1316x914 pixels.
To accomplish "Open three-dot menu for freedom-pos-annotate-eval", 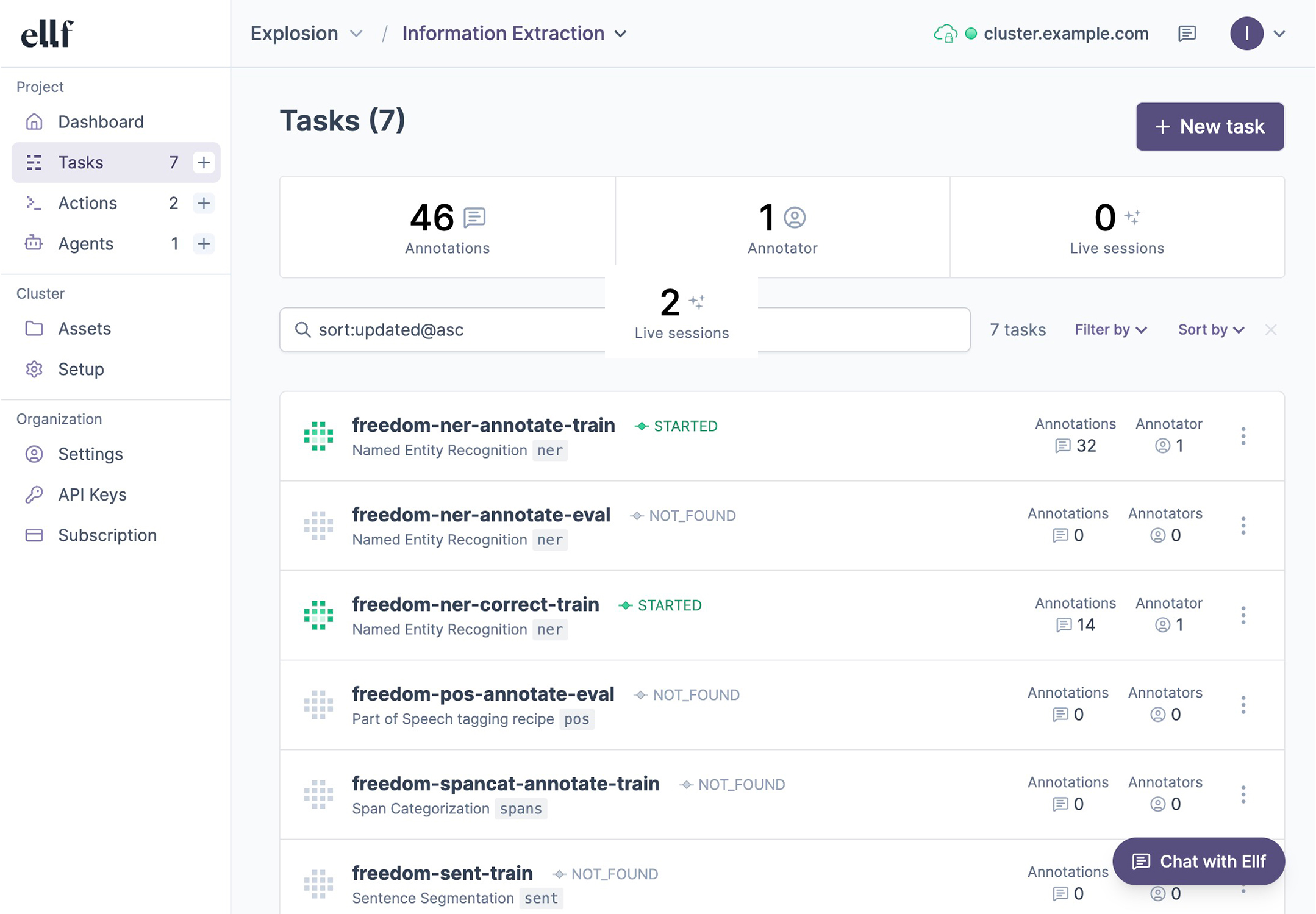I will click(x=1243, y=705).
